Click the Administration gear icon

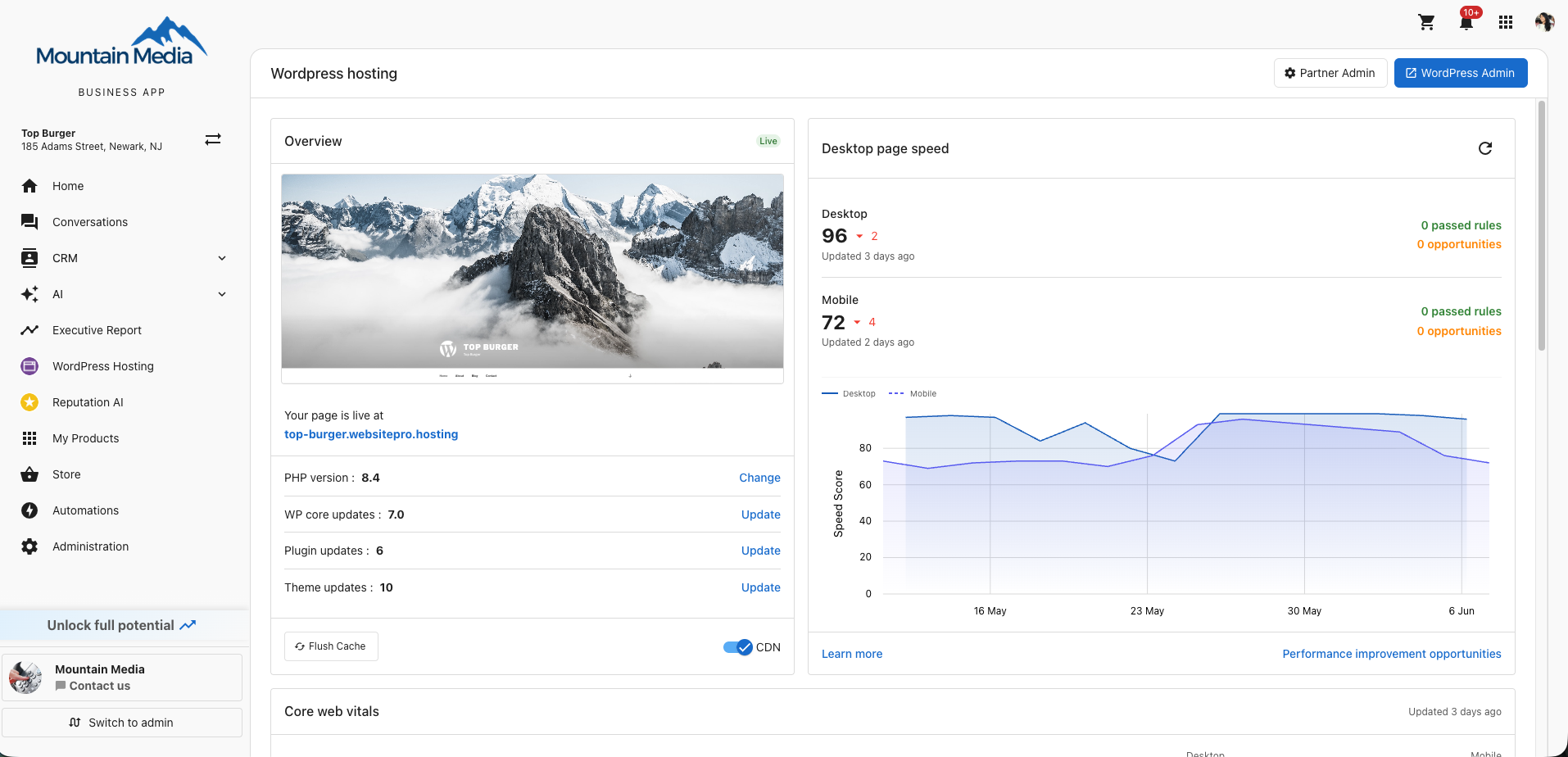point(29,546)
